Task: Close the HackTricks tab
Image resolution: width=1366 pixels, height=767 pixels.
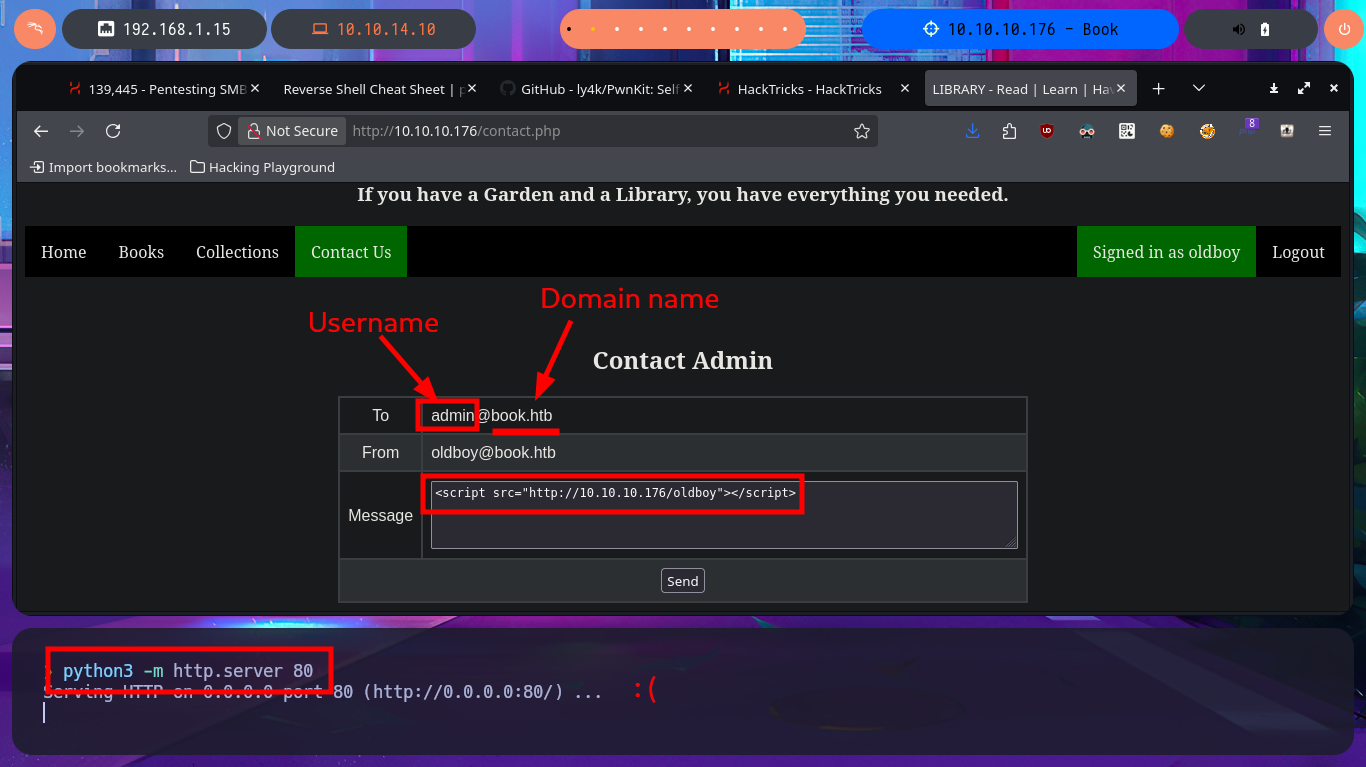Action: pos(905,88)
